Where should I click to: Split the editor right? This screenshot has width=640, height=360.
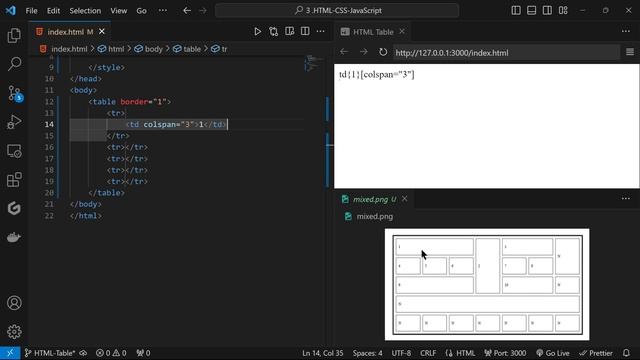tap(305, 31)
